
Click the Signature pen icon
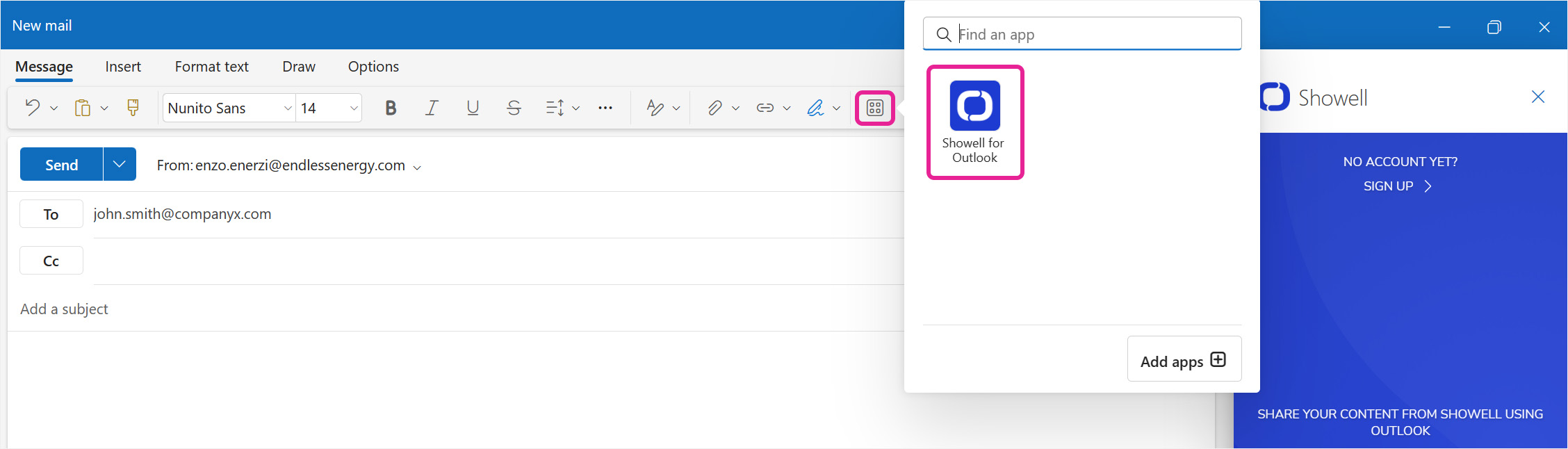tap(815, 108)
